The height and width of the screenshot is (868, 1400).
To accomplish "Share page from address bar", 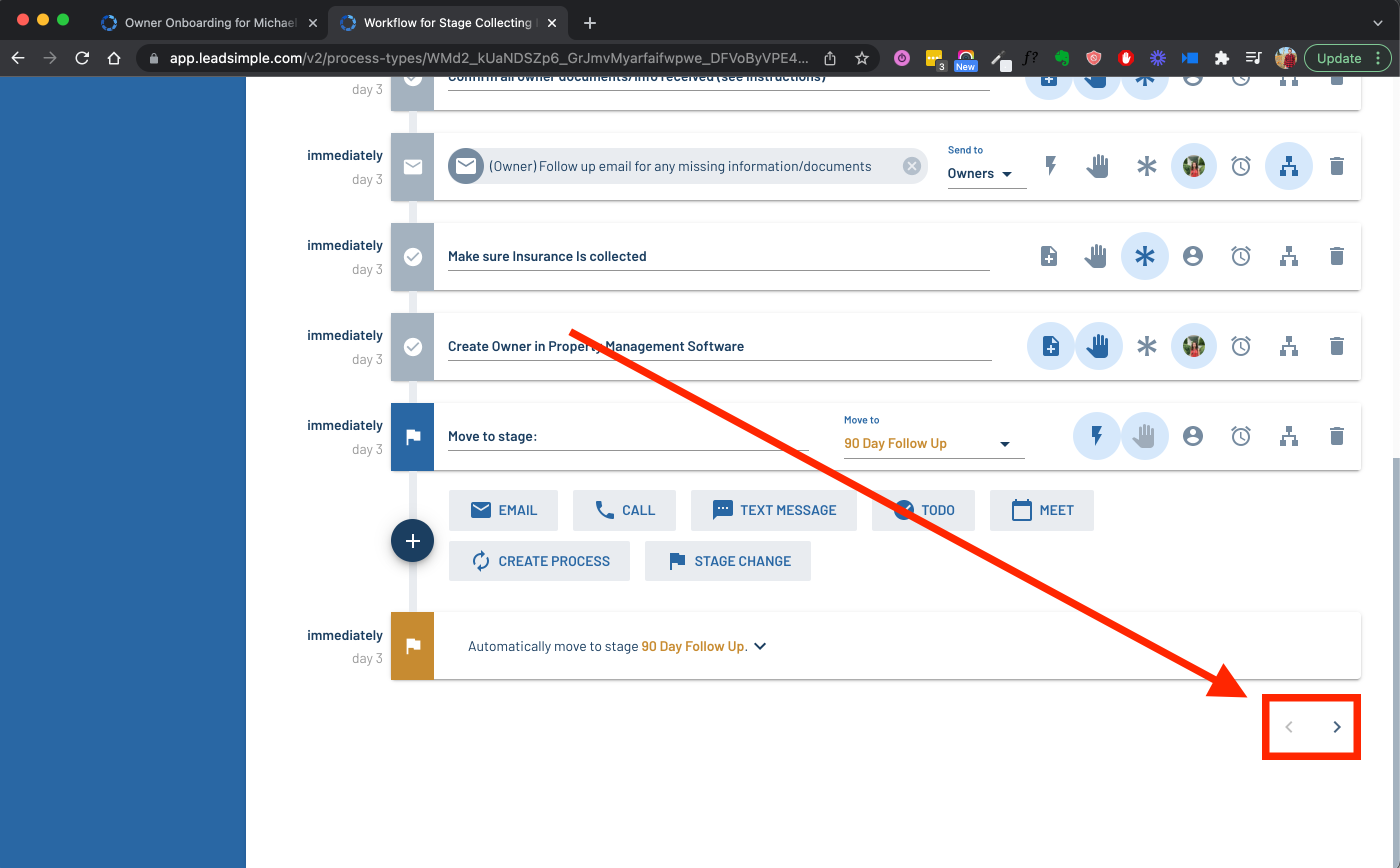I will click(830, 58).
